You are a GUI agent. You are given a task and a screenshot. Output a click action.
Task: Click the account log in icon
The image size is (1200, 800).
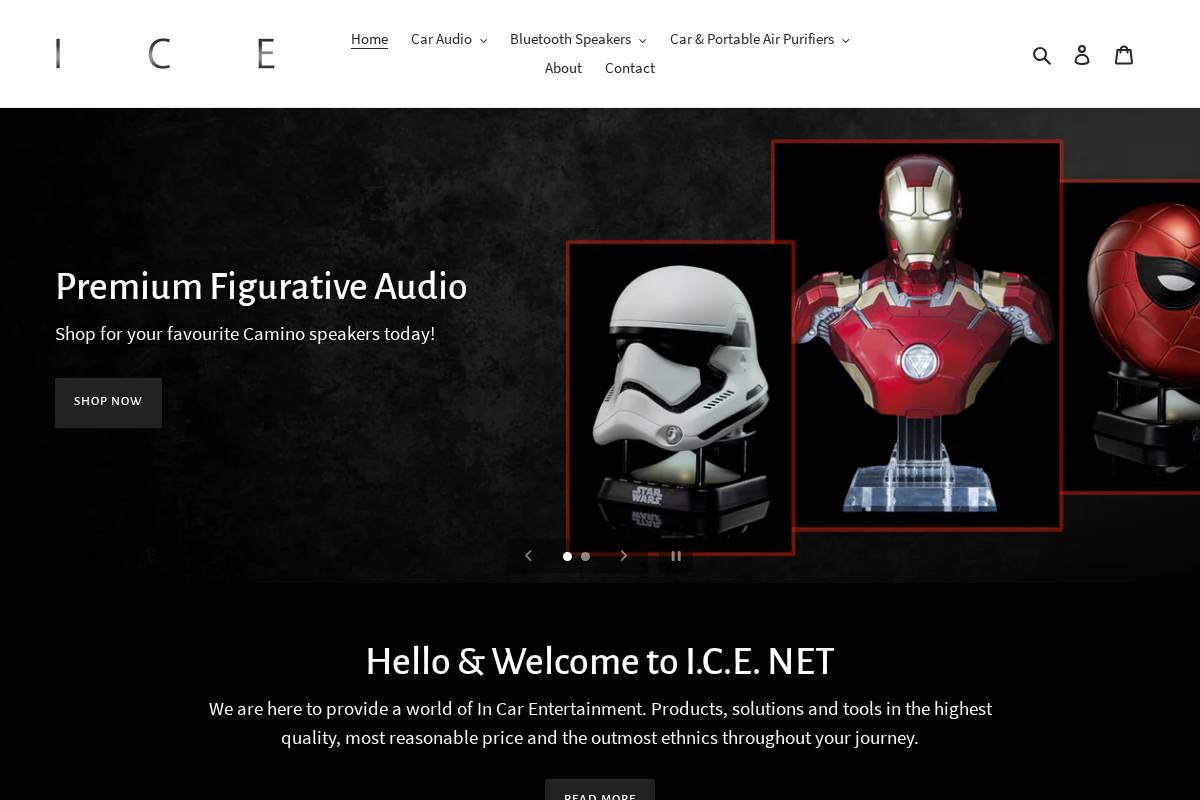(1082, 55)
